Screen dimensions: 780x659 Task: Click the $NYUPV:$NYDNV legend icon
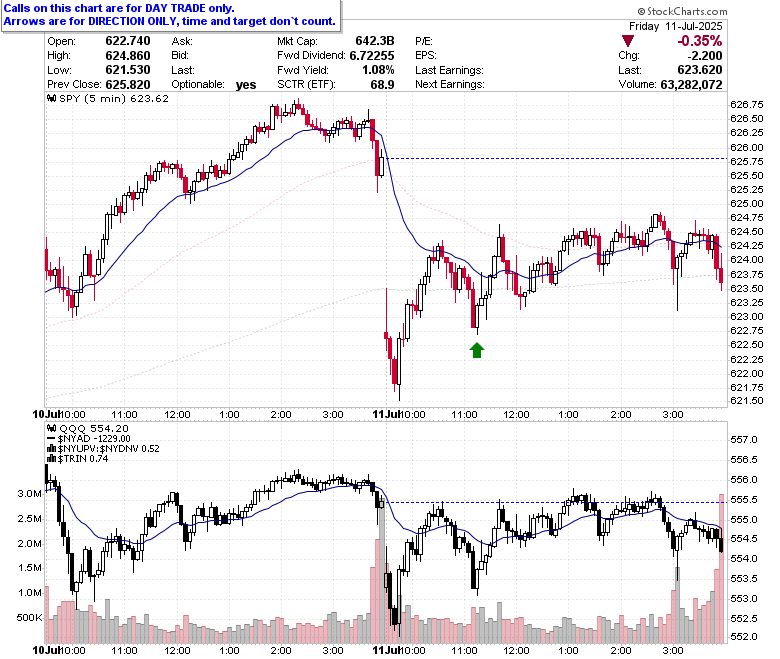[x=51, y=449]
